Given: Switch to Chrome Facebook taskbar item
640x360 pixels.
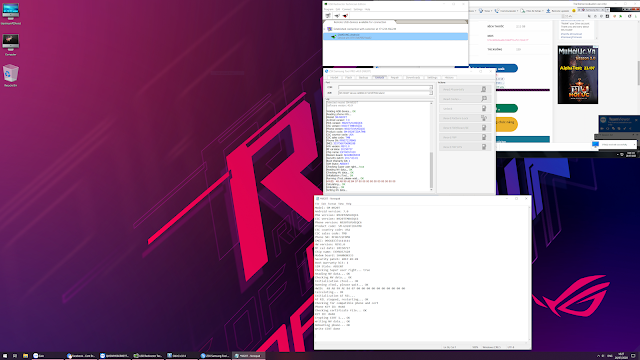Looking at the screenshot, I should pos(81,356).
